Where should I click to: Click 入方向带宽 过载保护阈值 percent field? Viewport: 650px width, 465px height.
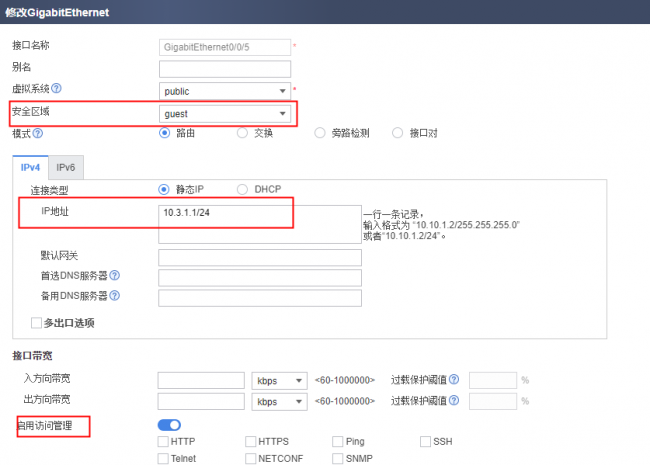click(493, 380)
